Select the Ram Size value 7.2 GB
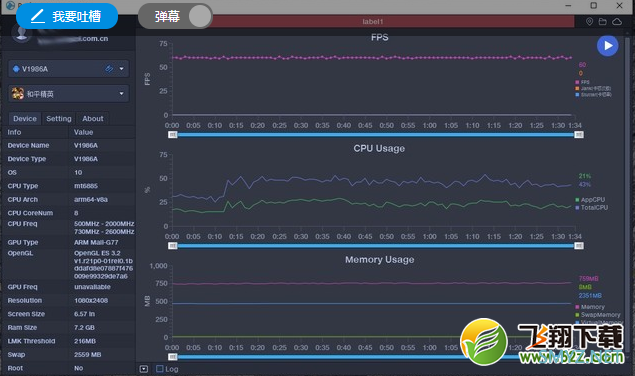Viewport: 635px width, 376px height. pyautogui.click(x=84, y=327)
